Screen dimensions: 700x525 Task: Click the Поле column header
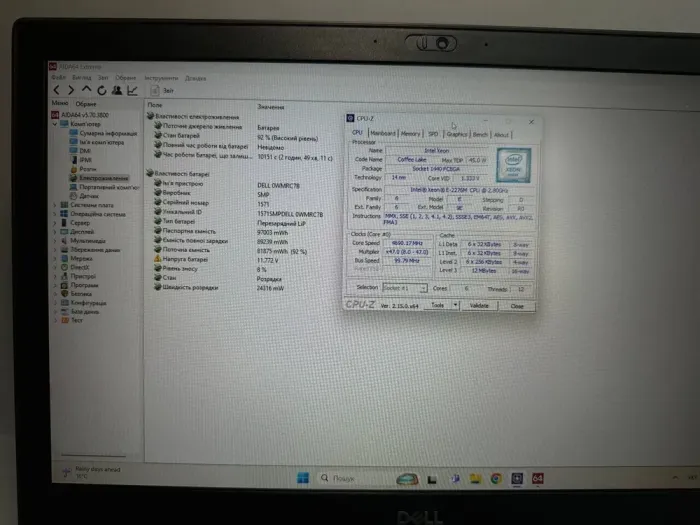[x=155, y=105]
